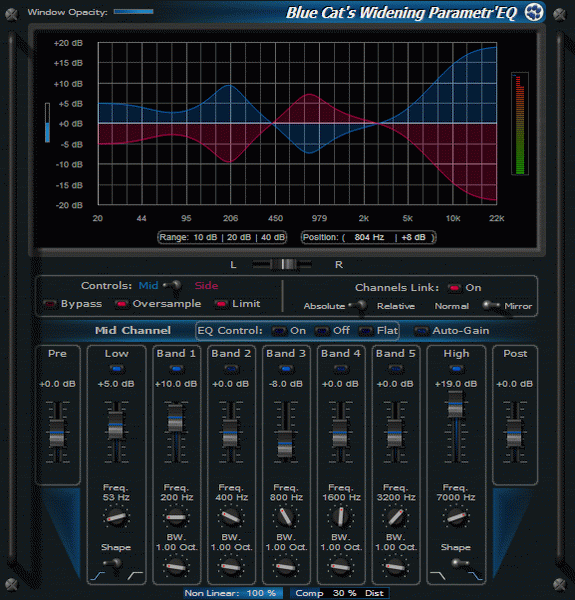Toggle the Oversample LED button

tap(121, 304)
